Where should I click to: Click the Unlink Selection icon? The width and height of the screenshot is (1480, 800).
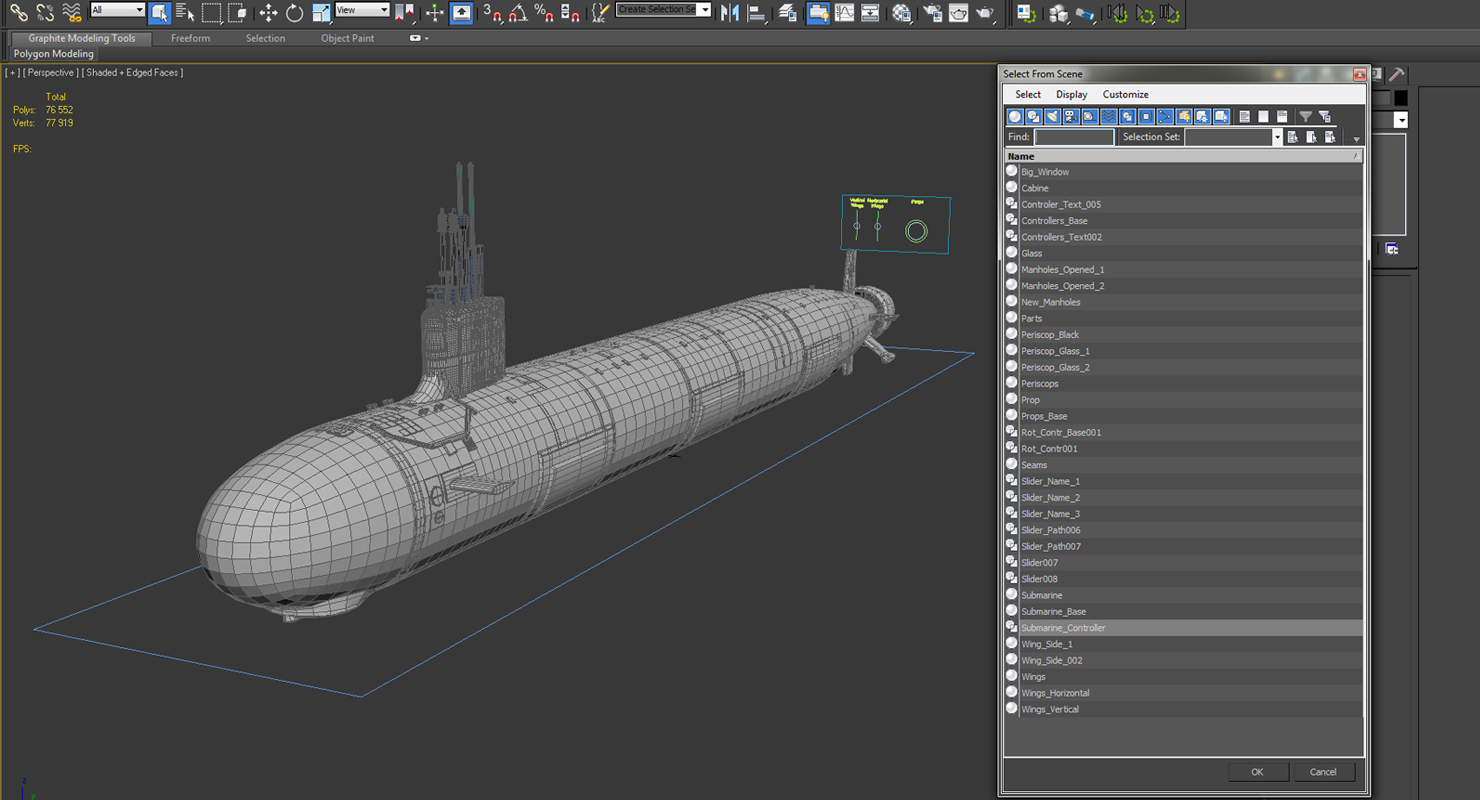45,13
